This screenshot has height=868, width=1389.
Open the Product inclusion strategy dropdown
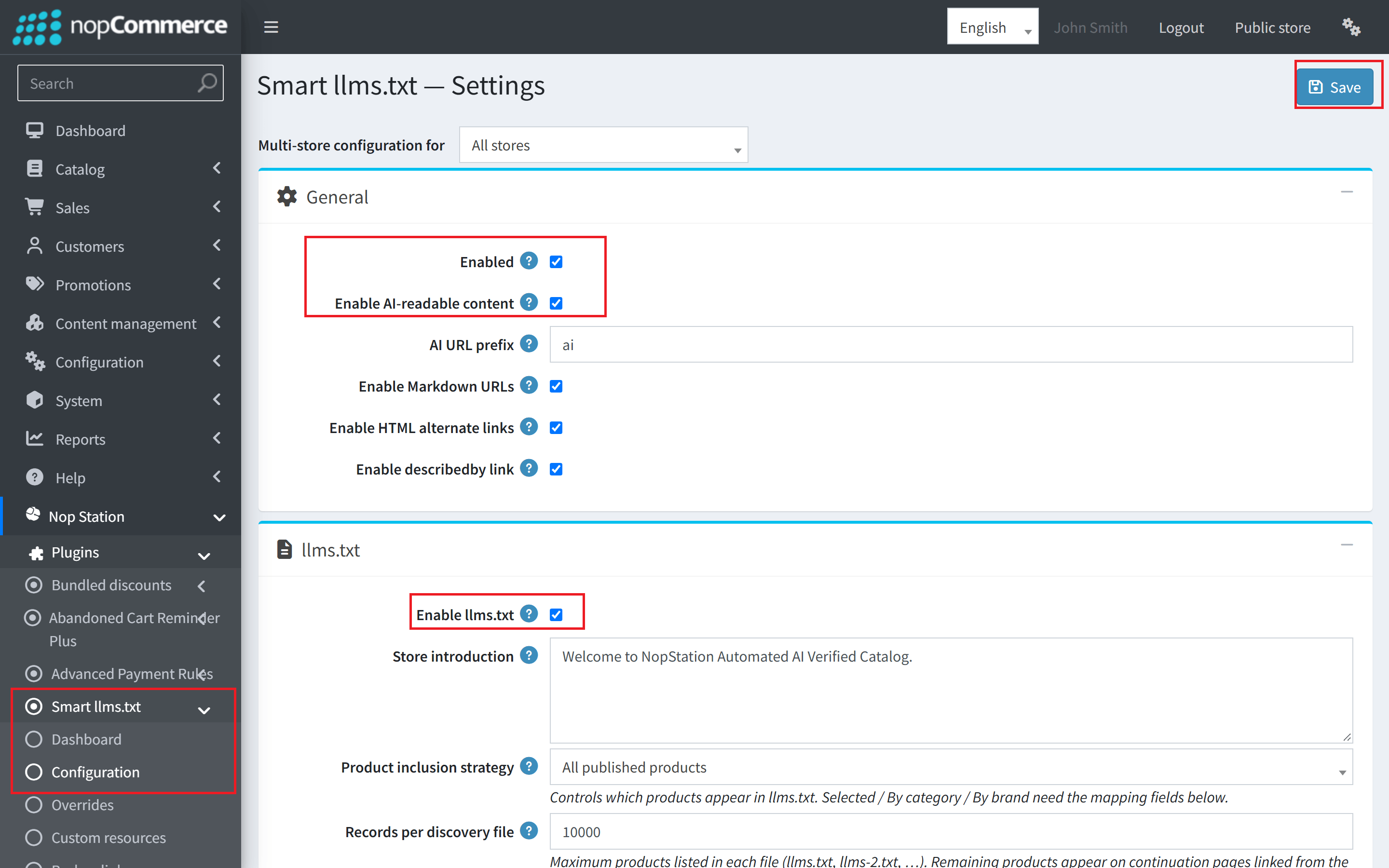[951, 767]
